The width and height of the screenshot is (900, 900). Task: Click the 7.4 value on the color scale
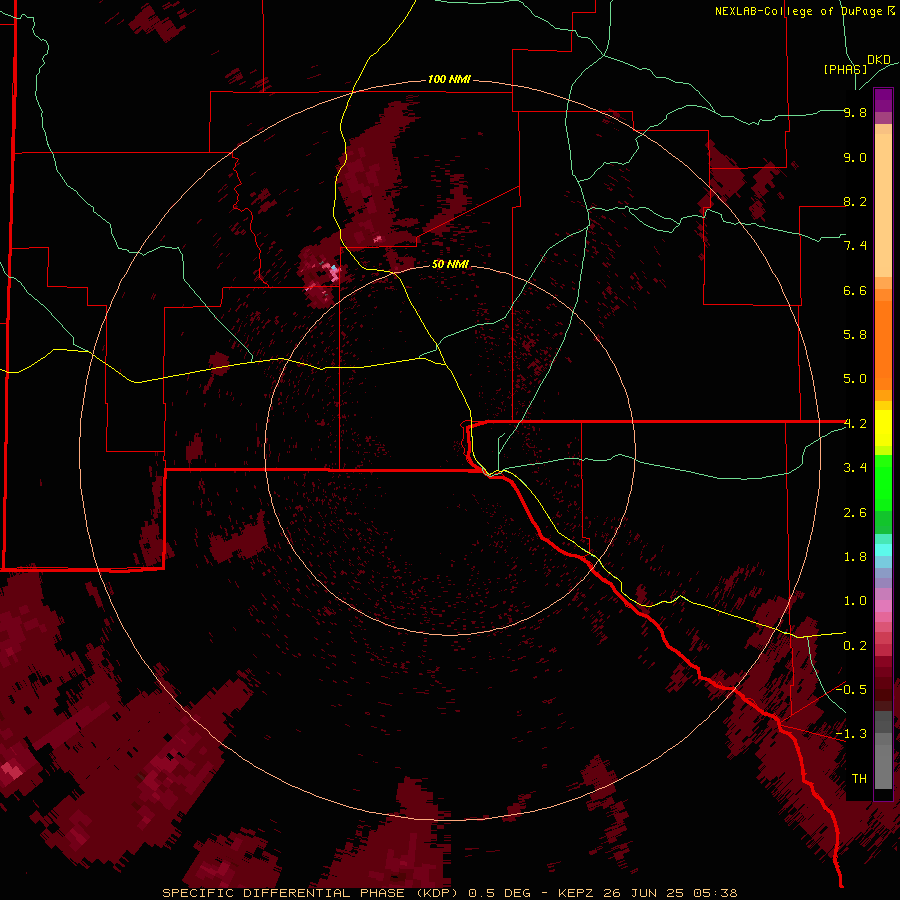coord(855,246)
